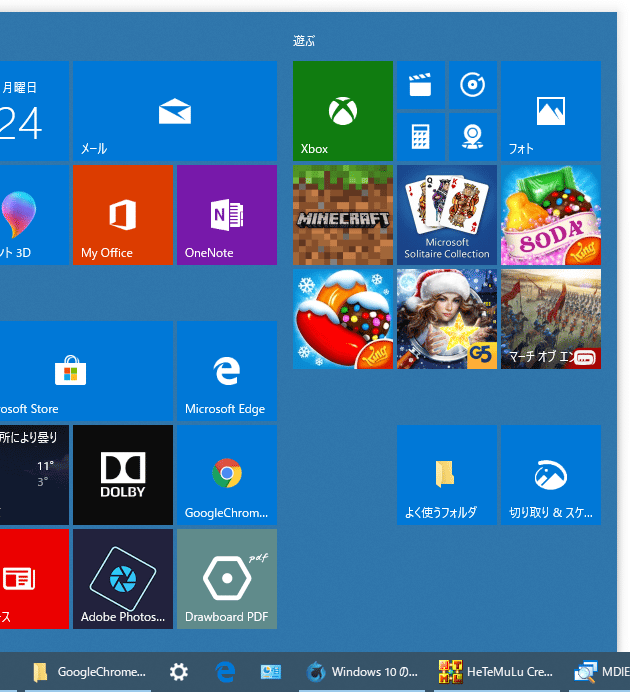Open the Mail tile
The height and width of the screenshot is (692, 630).
pyautogui.click(x=175, y=111)
